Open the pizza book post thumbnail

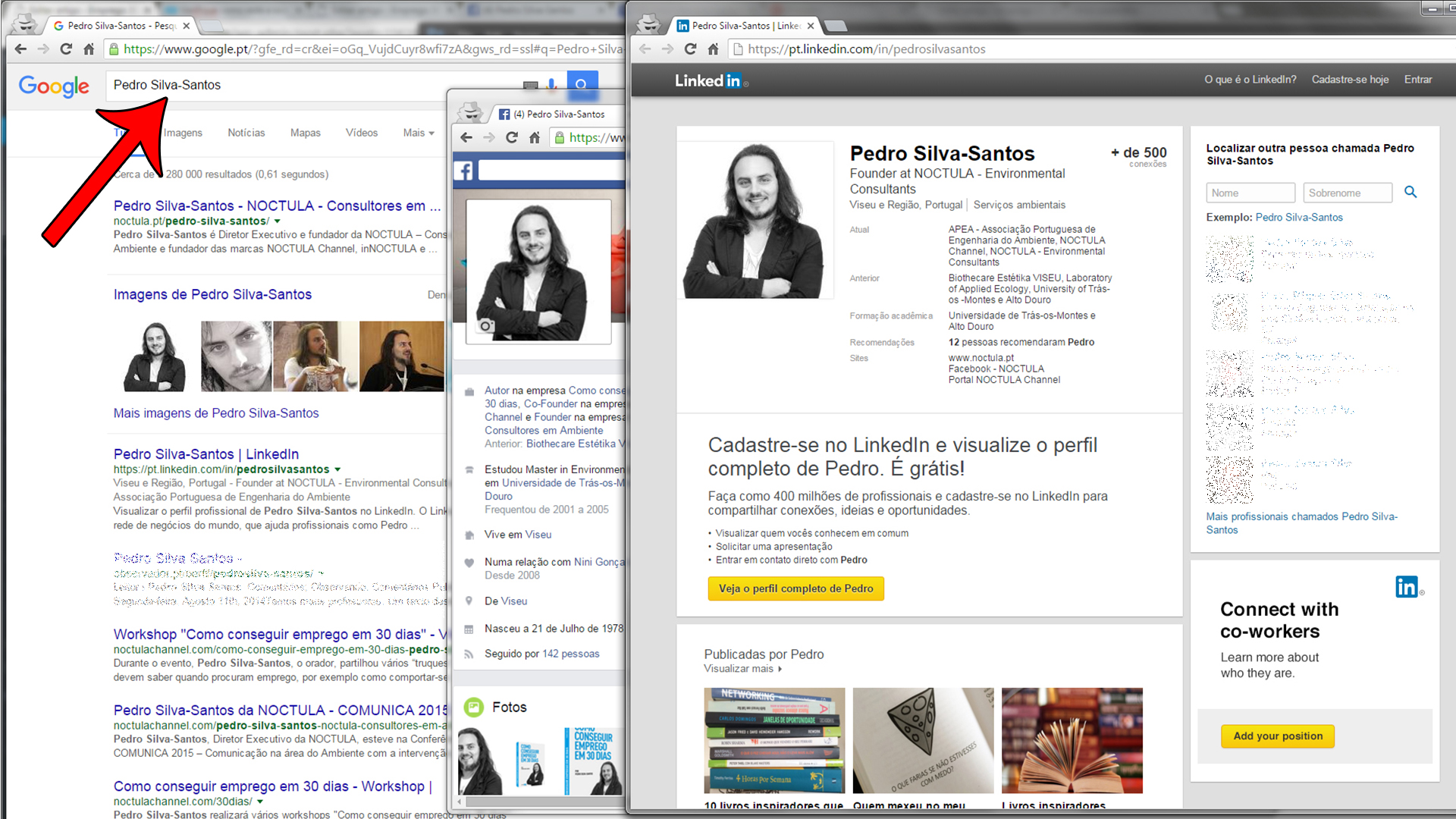[x=923, y=740]
